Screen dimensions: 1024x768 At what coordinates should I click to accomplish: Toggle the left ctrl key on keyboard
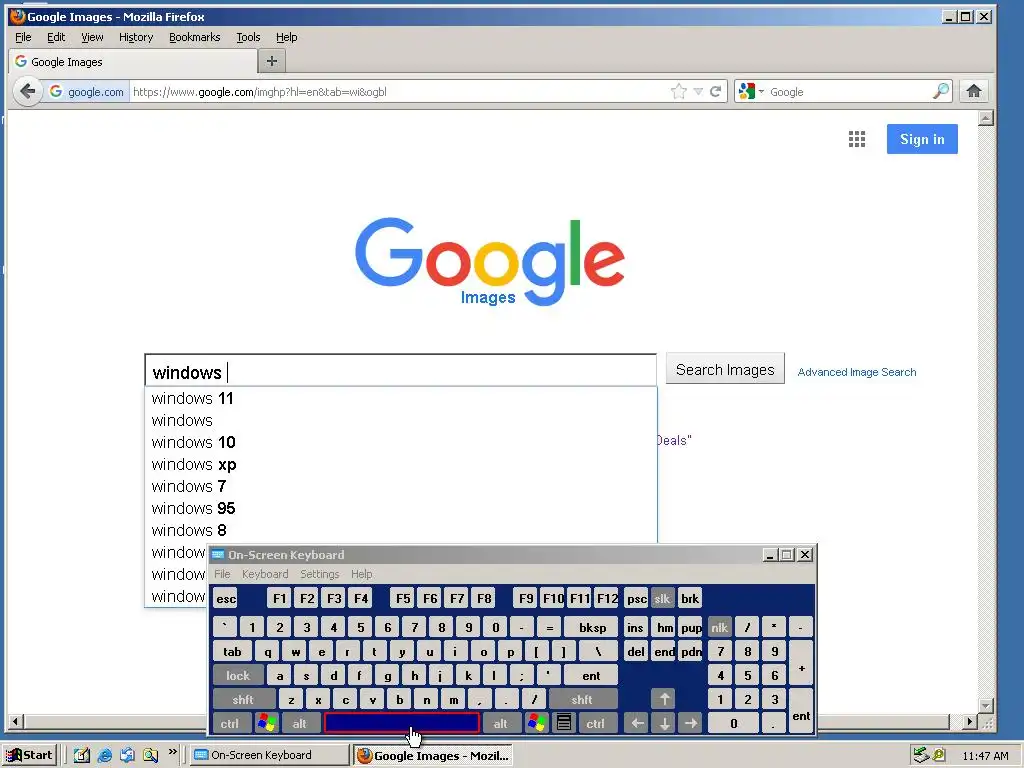click(x=230, y=723)
